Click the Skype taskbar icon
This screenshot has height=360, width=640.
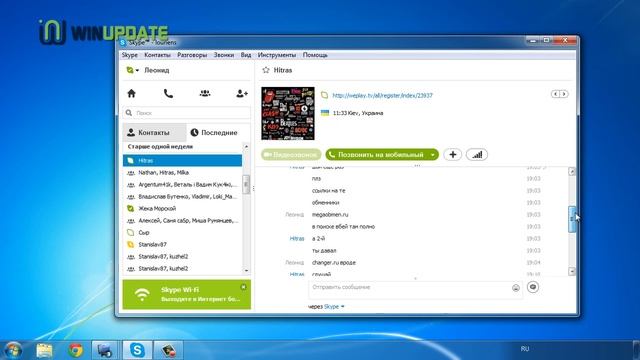click(137, 350)
